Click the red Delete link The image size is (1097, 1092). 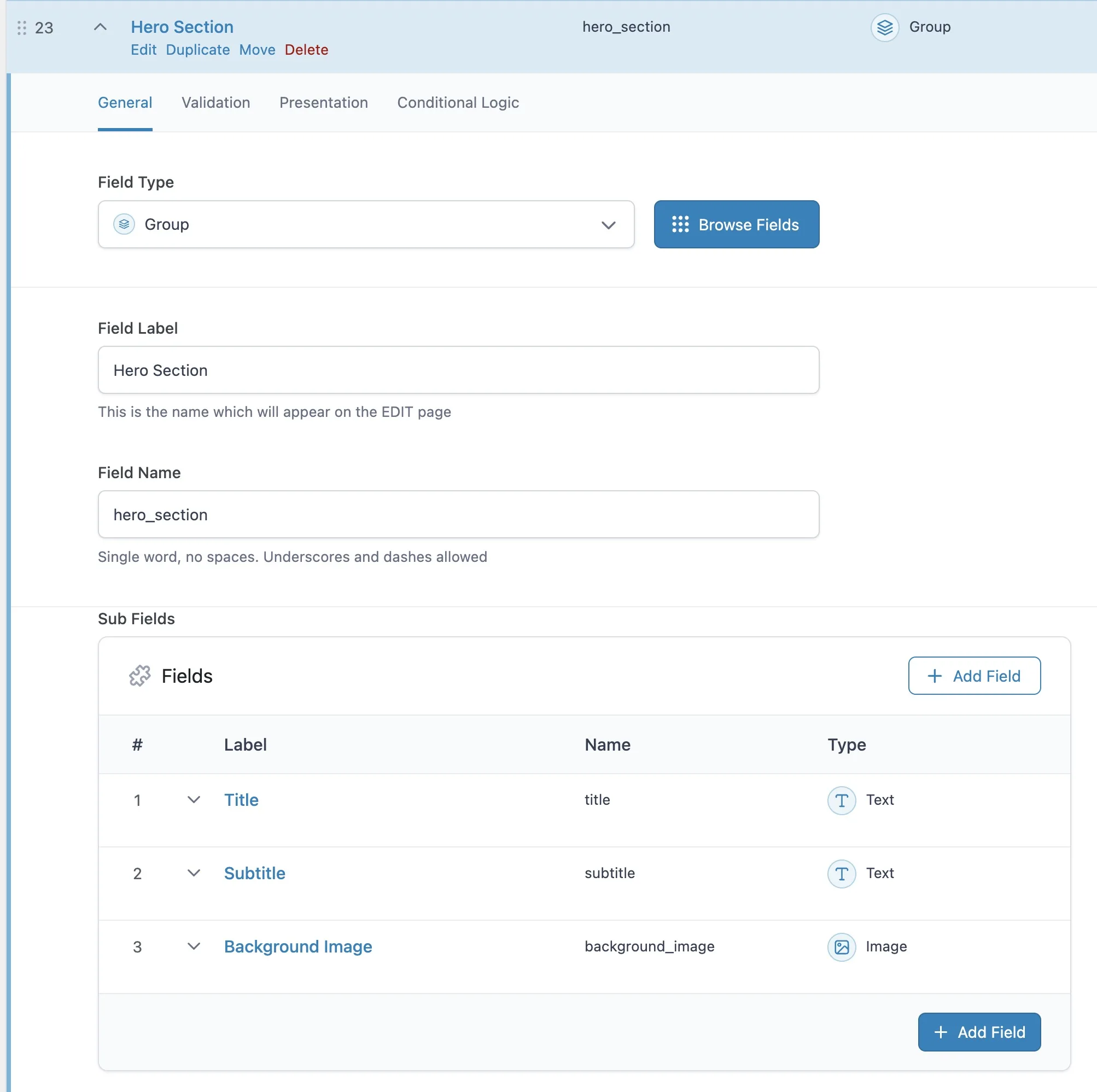coord(307,50)
